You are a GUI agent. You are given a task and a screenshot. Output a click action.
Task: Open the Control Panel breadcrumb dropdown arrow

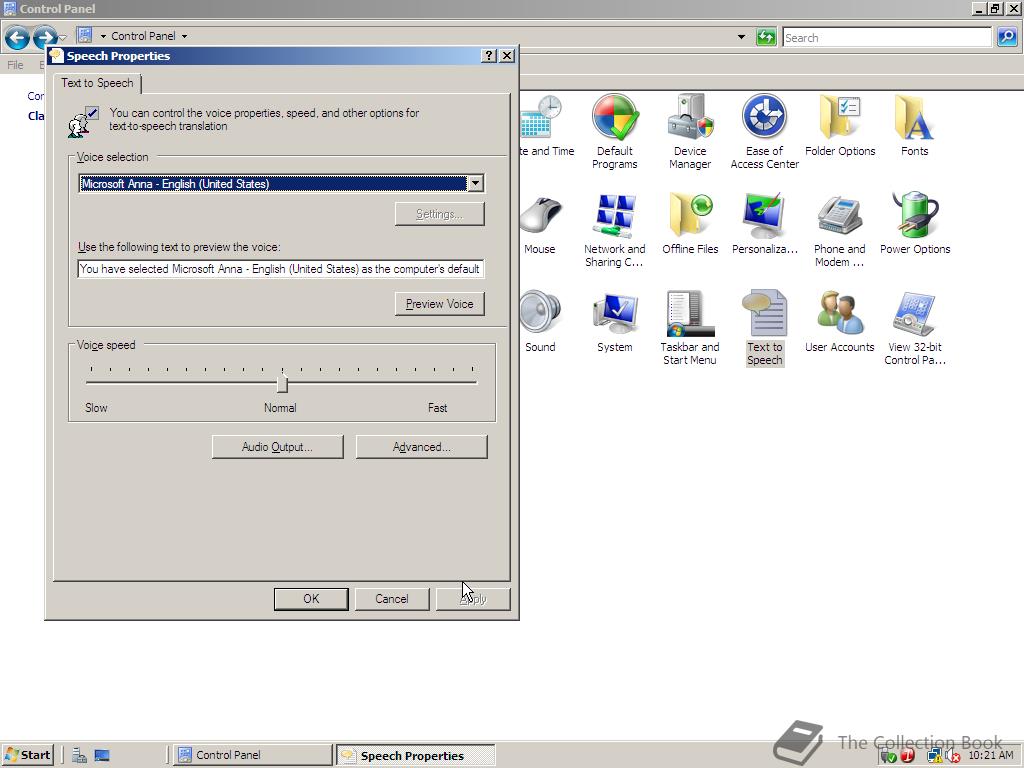click(x=184, y=37)
